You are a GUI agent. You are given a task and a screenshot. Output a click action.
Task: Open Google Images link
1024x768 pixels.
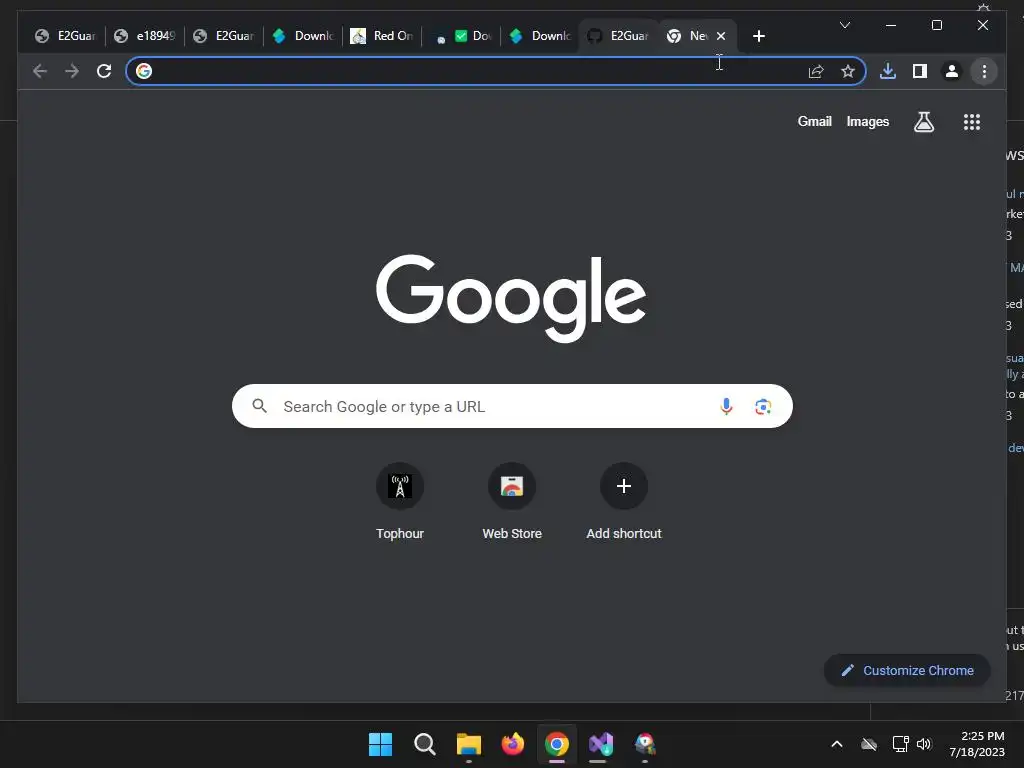(x=867, y=121)
